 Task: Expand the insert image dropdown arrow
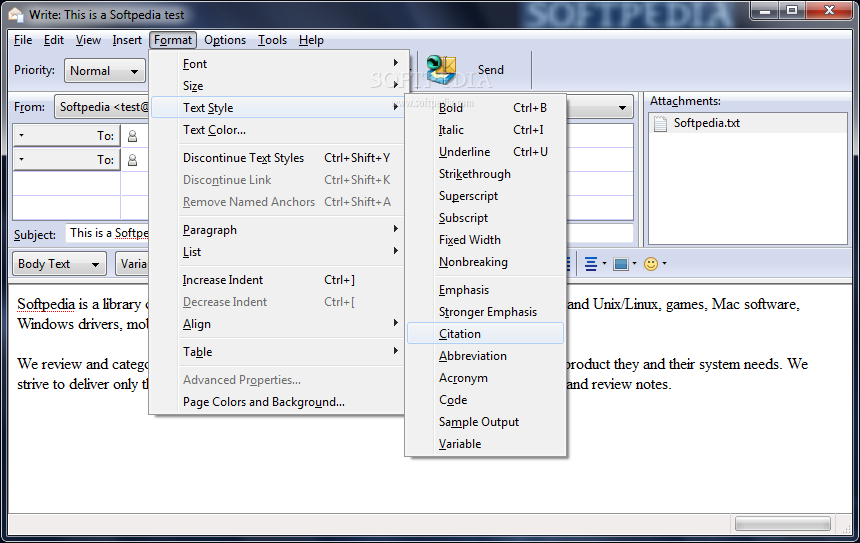(635, 263)
